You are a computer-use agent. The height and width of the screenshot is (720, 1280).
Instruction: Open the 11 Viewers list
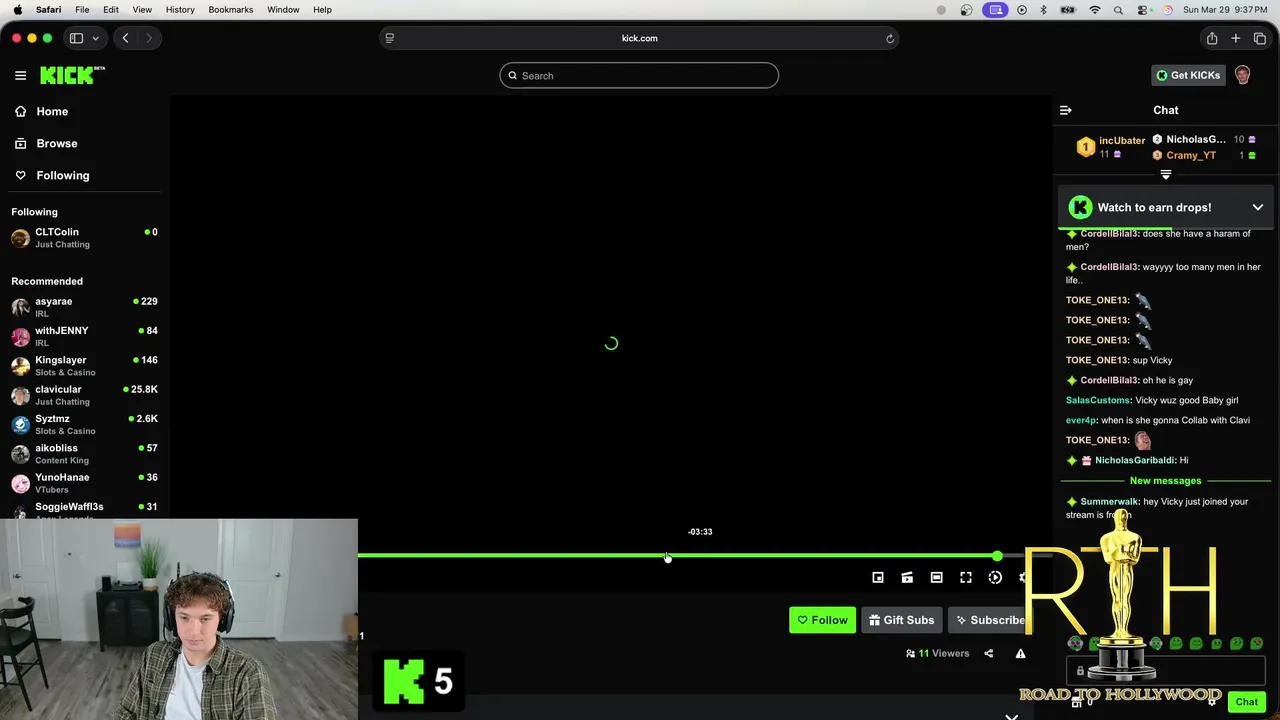(x=938, y=653)
